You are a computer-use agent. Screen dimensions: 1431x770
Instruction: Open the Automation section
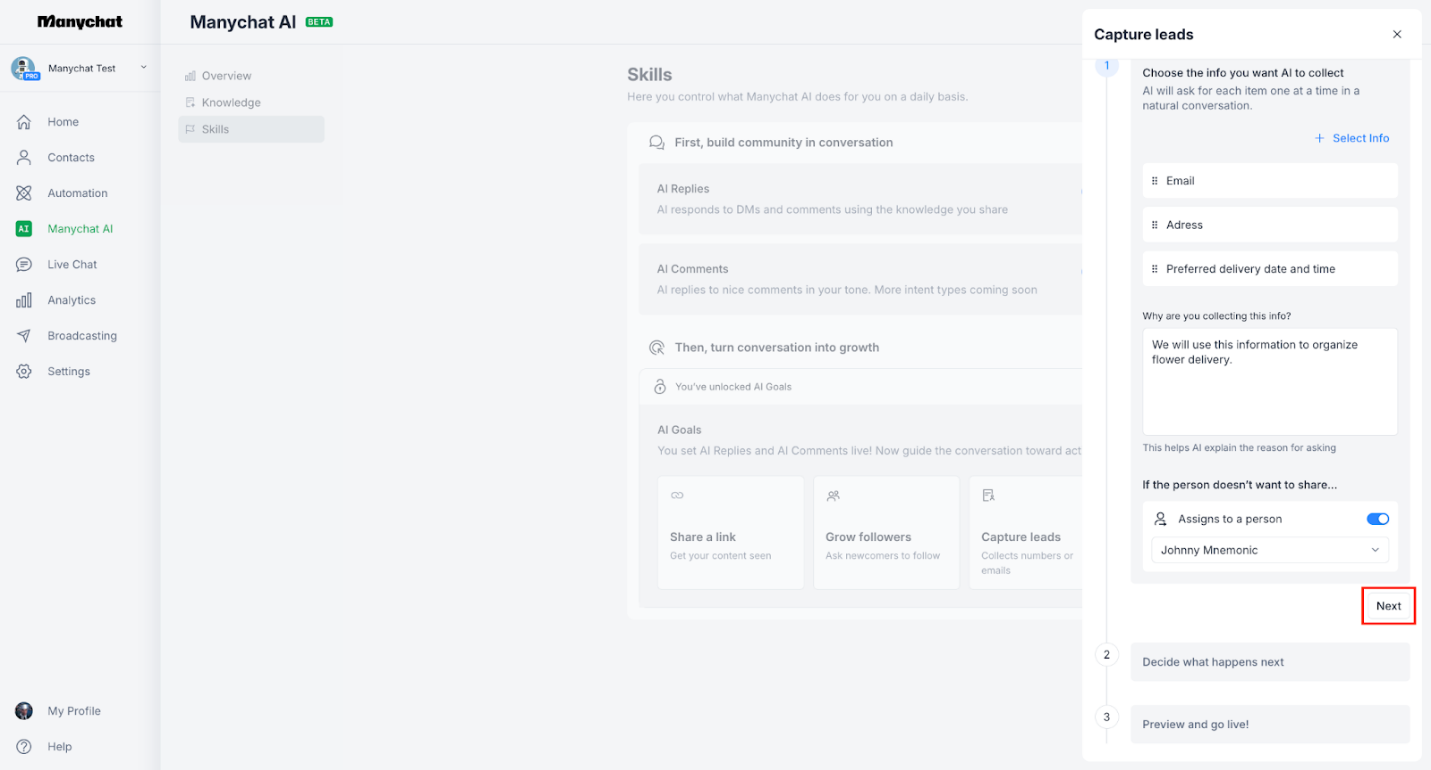(x=77, y=192)
